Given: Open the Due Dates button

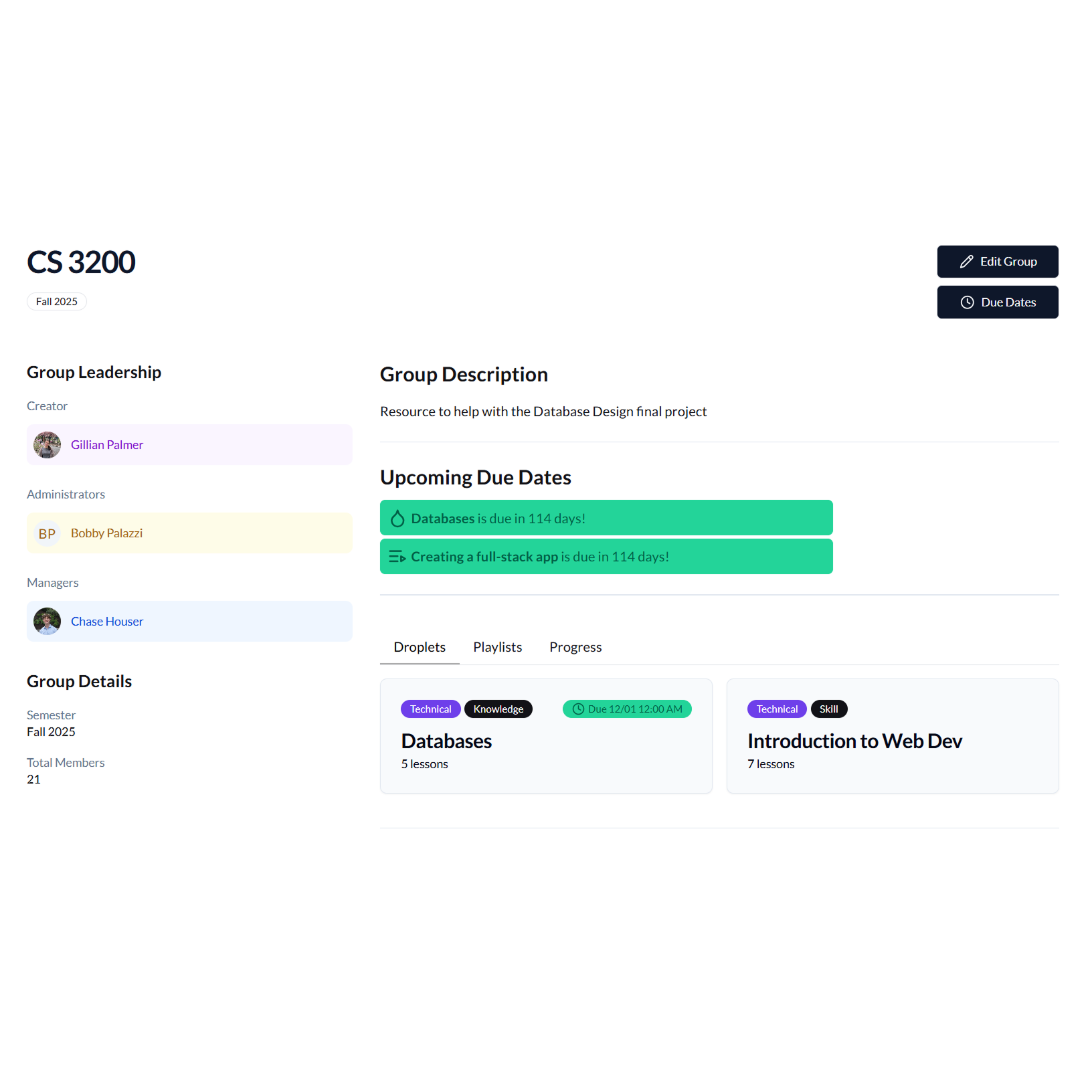Looking at the screenshot, I should [x=997, y=302].
